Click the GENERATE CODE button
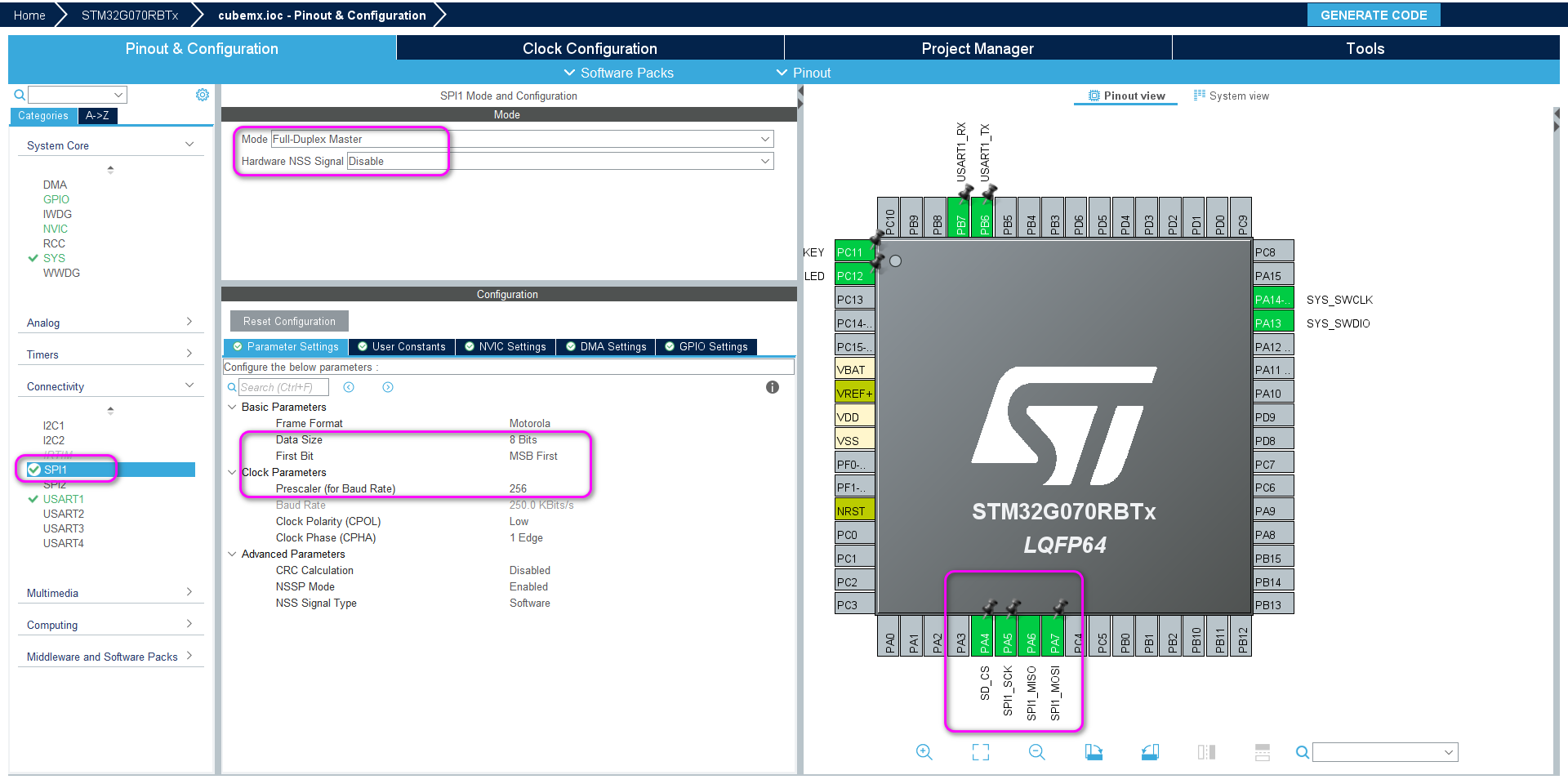Image resolution: width=1568 pixels, height=784 pixels. 1374,15
